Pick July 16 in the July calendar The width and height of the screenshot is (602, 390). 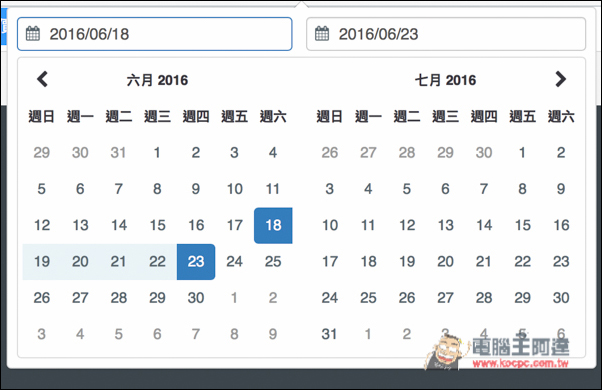[x=561, y=225]
